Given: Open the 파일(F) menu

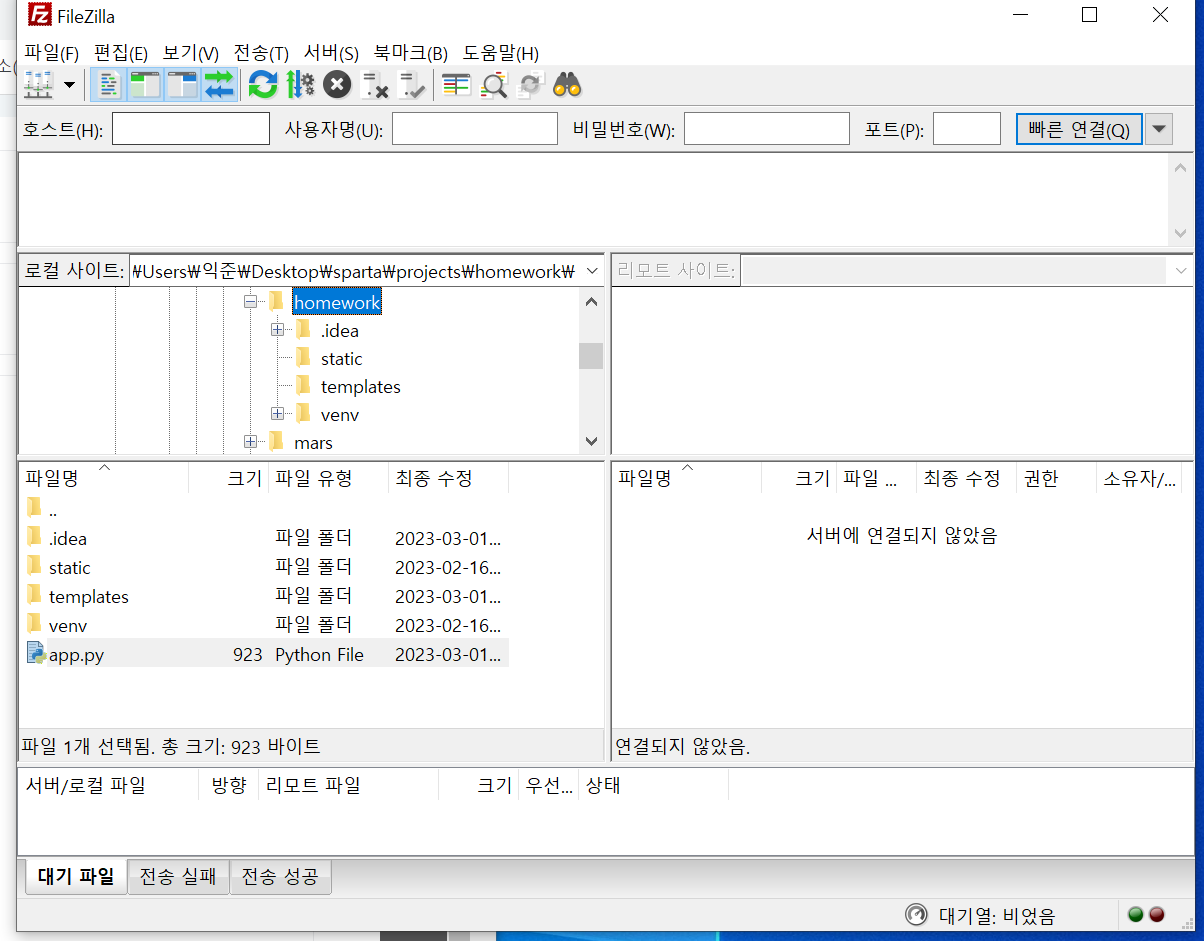Looking at the screenshot, I should click(52, 53).
